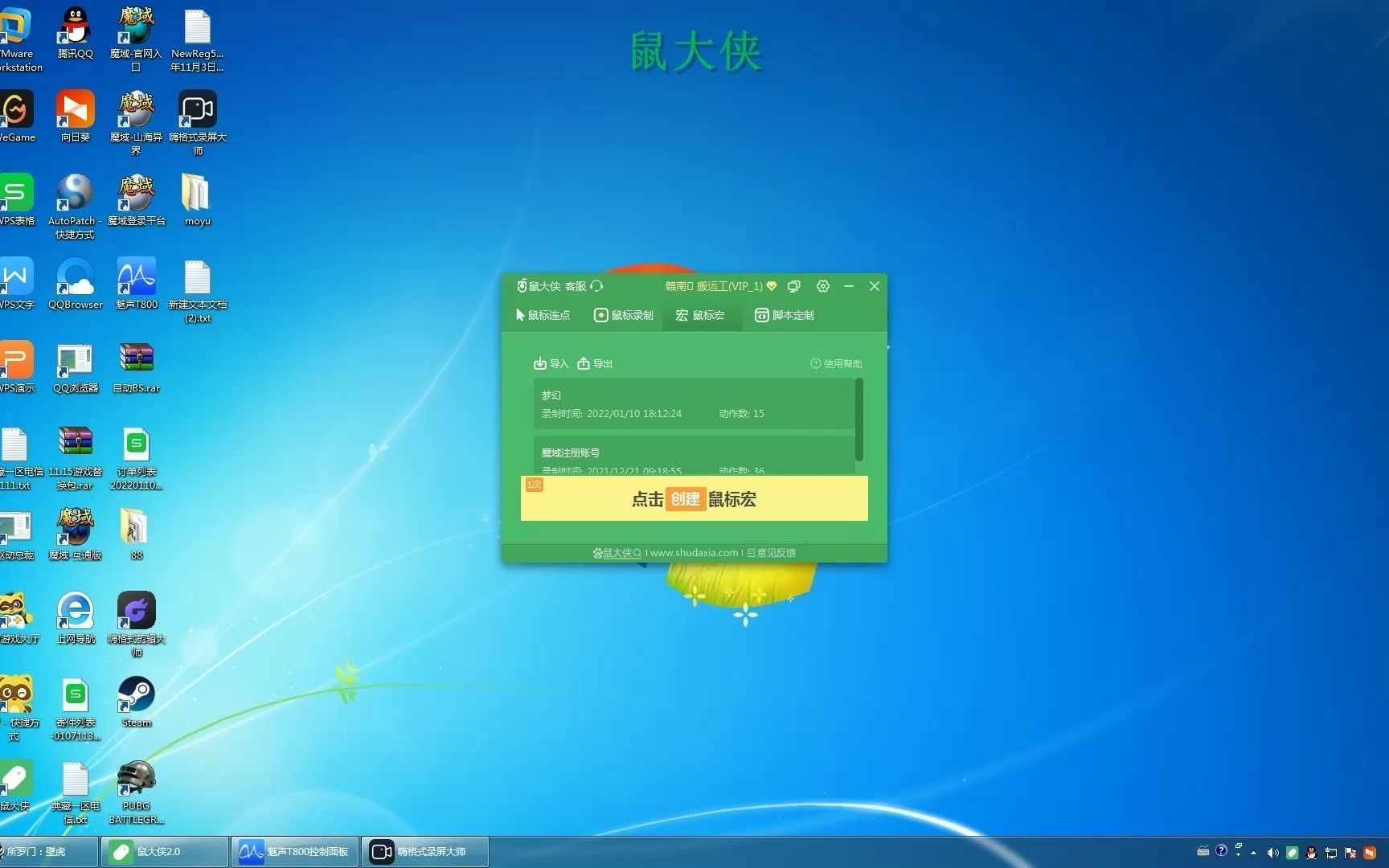The height and width of the screenshot is (868, 1389).
Task: Open the 客服 headset support icon
Action: click(596, 286)
